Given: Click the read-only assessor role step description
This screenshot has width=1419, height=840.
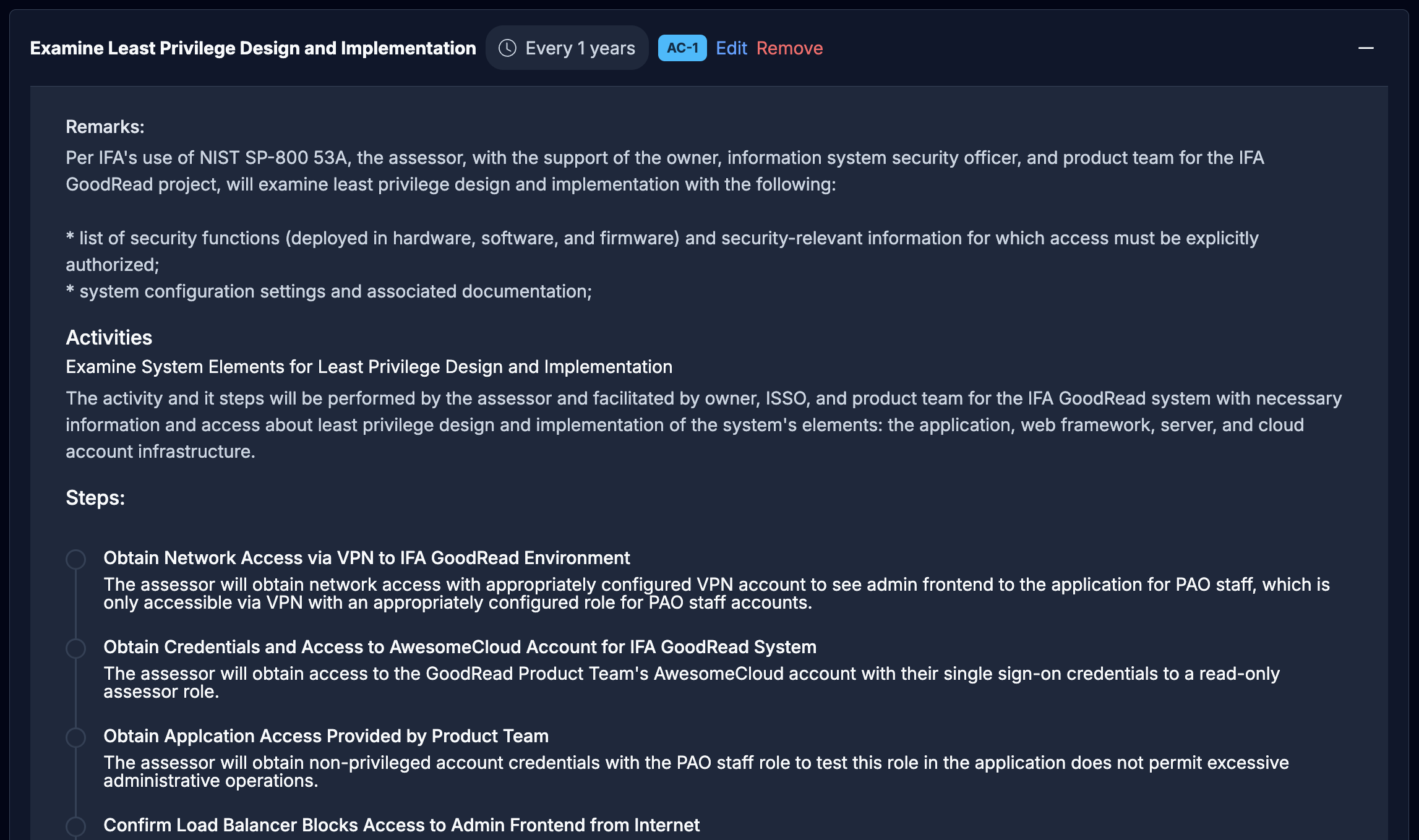Looking at the screenshot, I should click(x=691, y=682).
